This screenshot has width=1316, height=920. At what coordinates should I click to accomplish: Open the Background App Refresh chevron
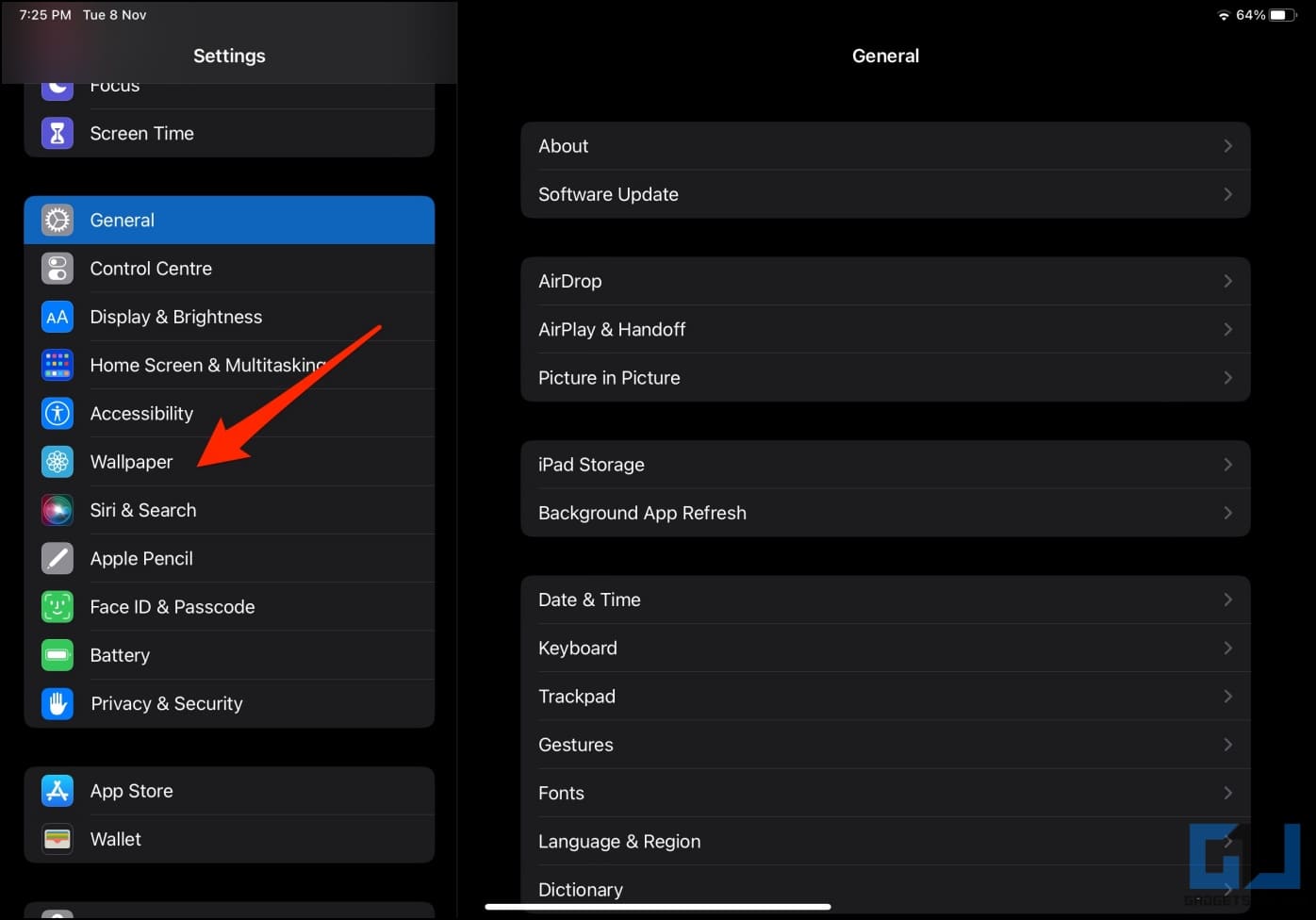click(x=1227, y=513)
